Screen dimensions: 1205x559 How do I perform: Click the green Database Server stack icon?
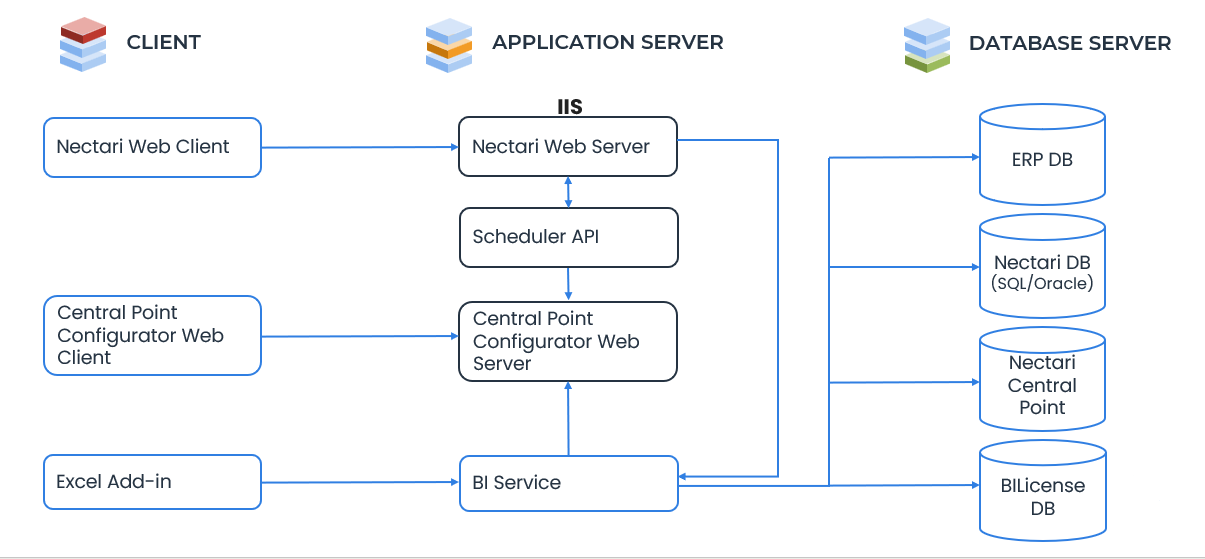926,45
